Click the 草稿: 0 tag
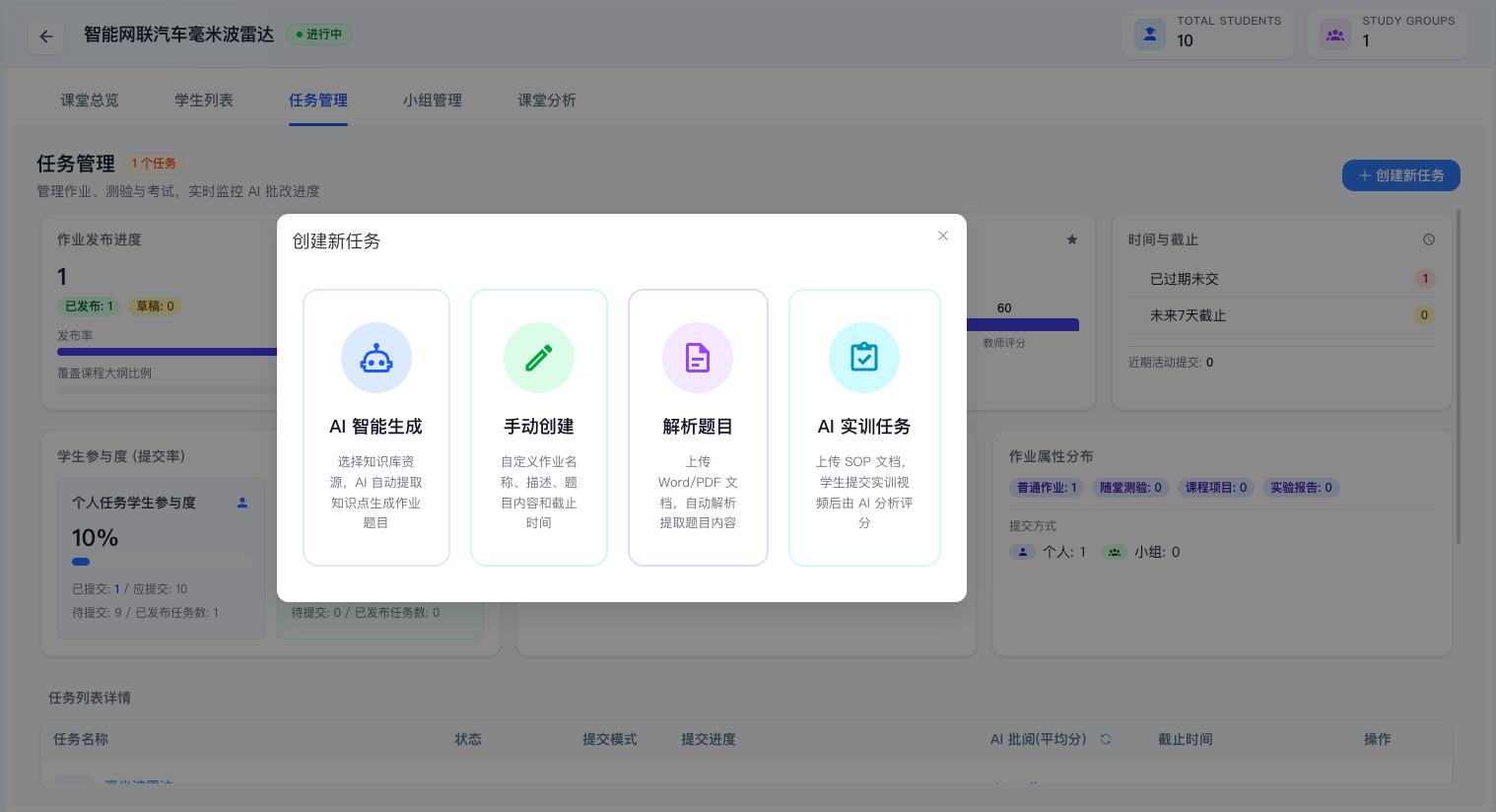This screenshot has width=1496, height=812. pos(156,306)
